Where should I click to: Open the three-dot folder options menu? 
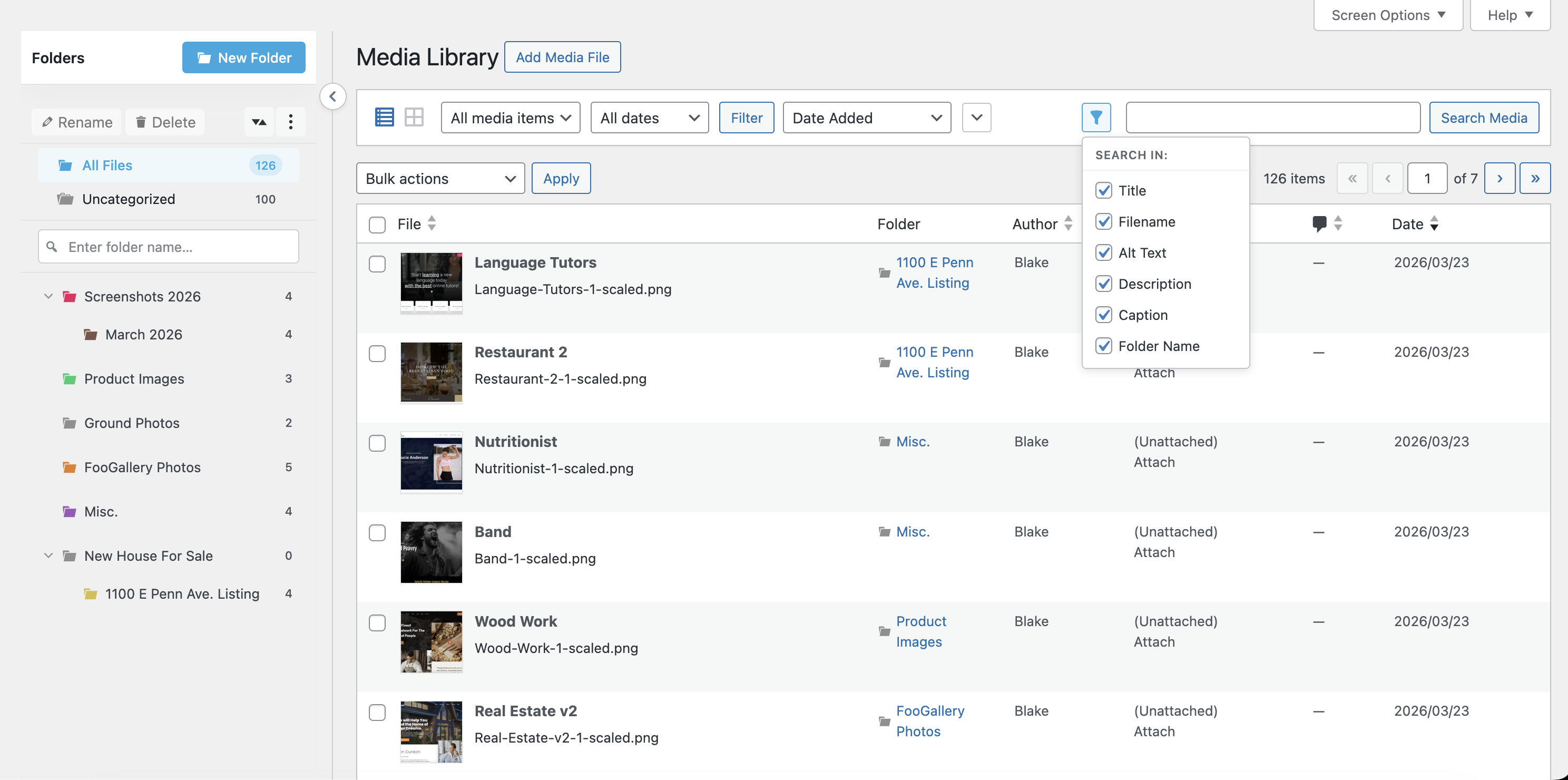pyautogui.click(x=291, y=122)
